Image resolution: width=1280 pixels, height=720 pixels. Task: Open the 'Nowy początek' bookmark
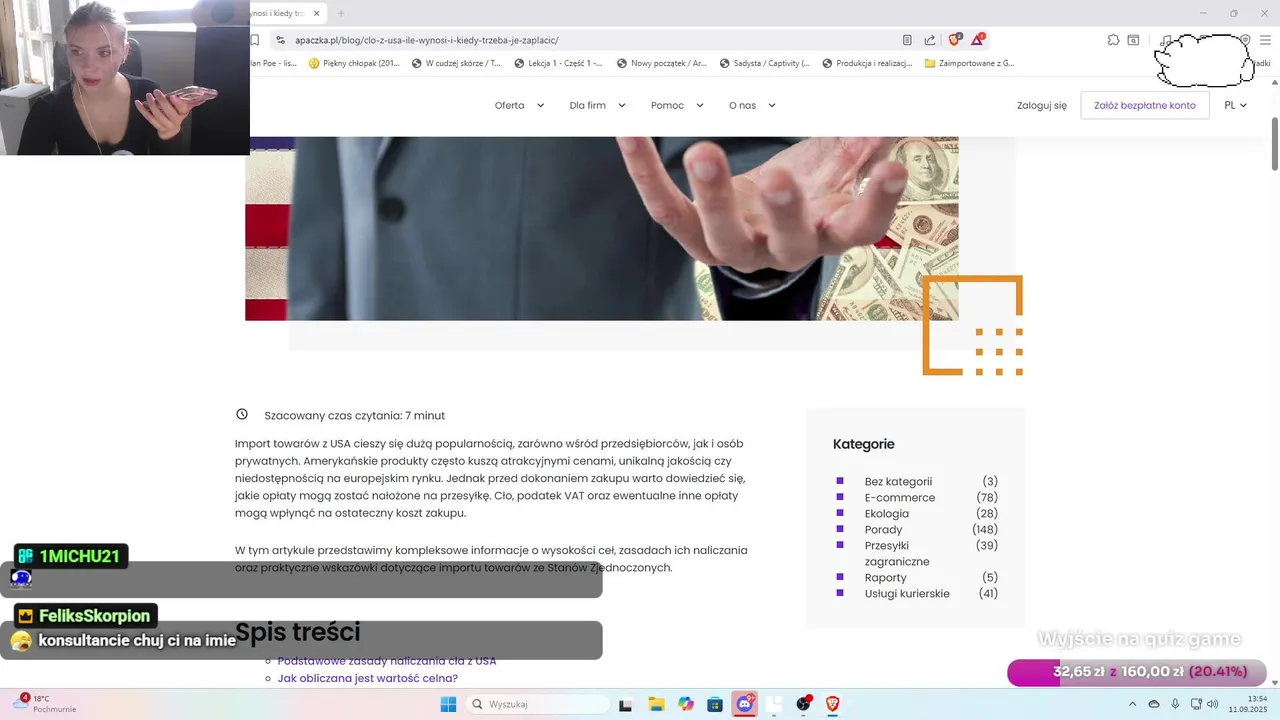click(x=662, y=63)
